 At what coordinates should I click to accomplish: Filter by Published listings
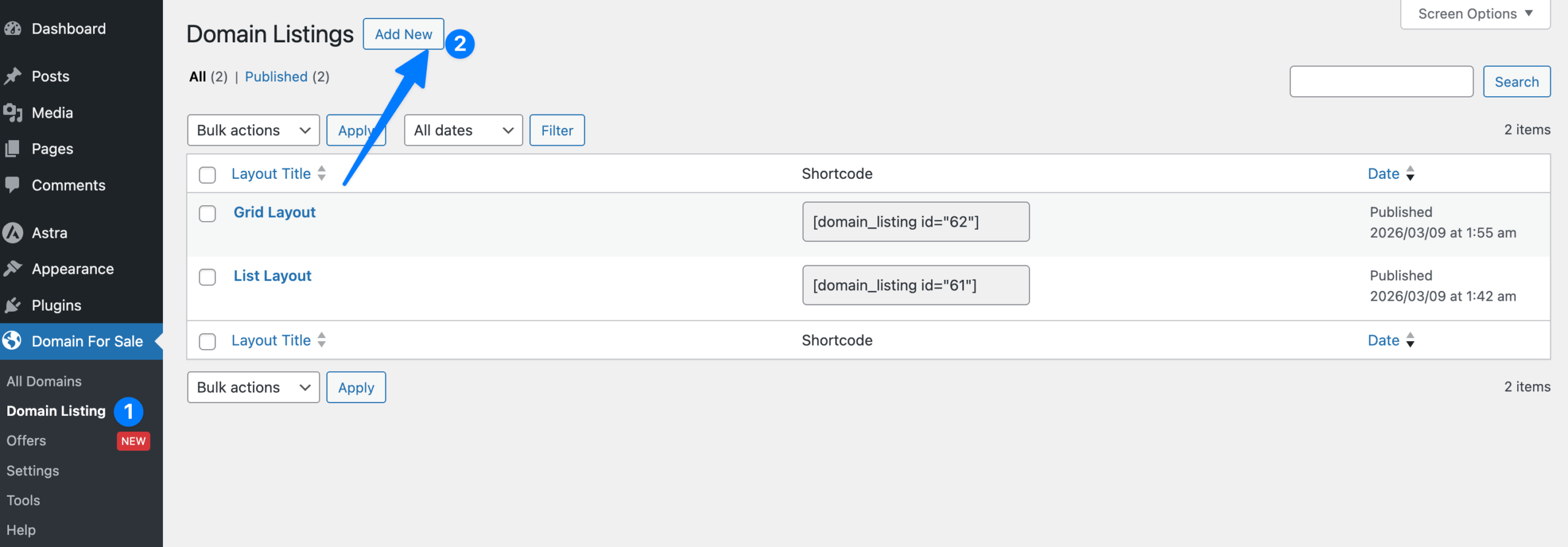click(276, 77)
